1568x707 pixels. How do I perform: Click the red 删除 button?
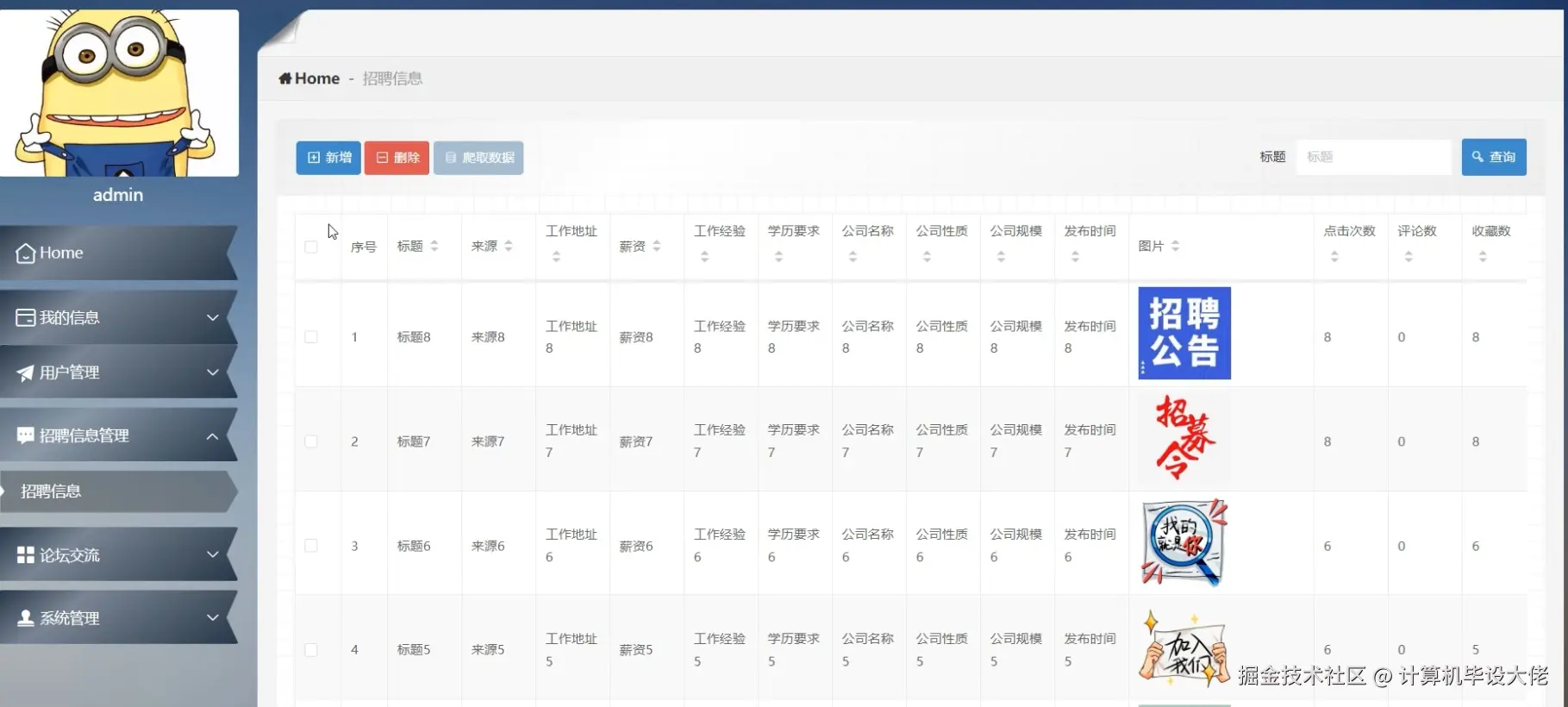click(x=397, y=158)
